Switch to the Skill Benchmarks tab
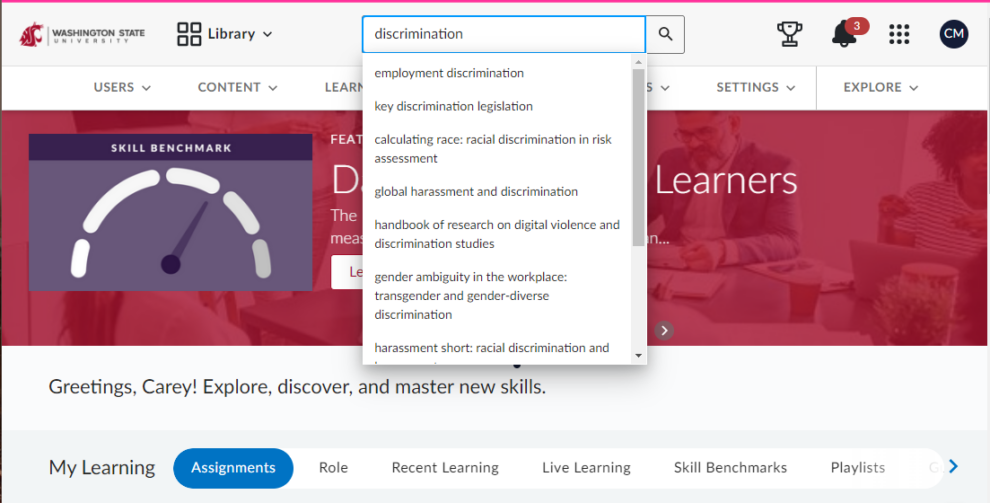This screenshot has height=503, width=990. pos(730,468)
